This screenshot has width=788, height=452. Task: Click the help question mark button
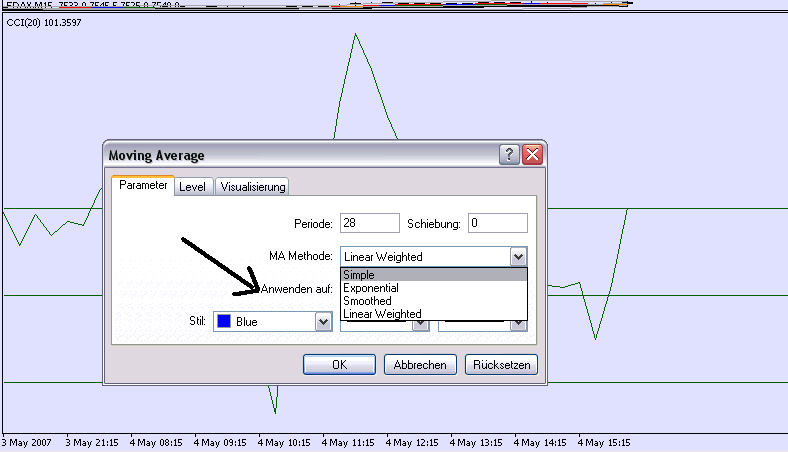point(509,154)
